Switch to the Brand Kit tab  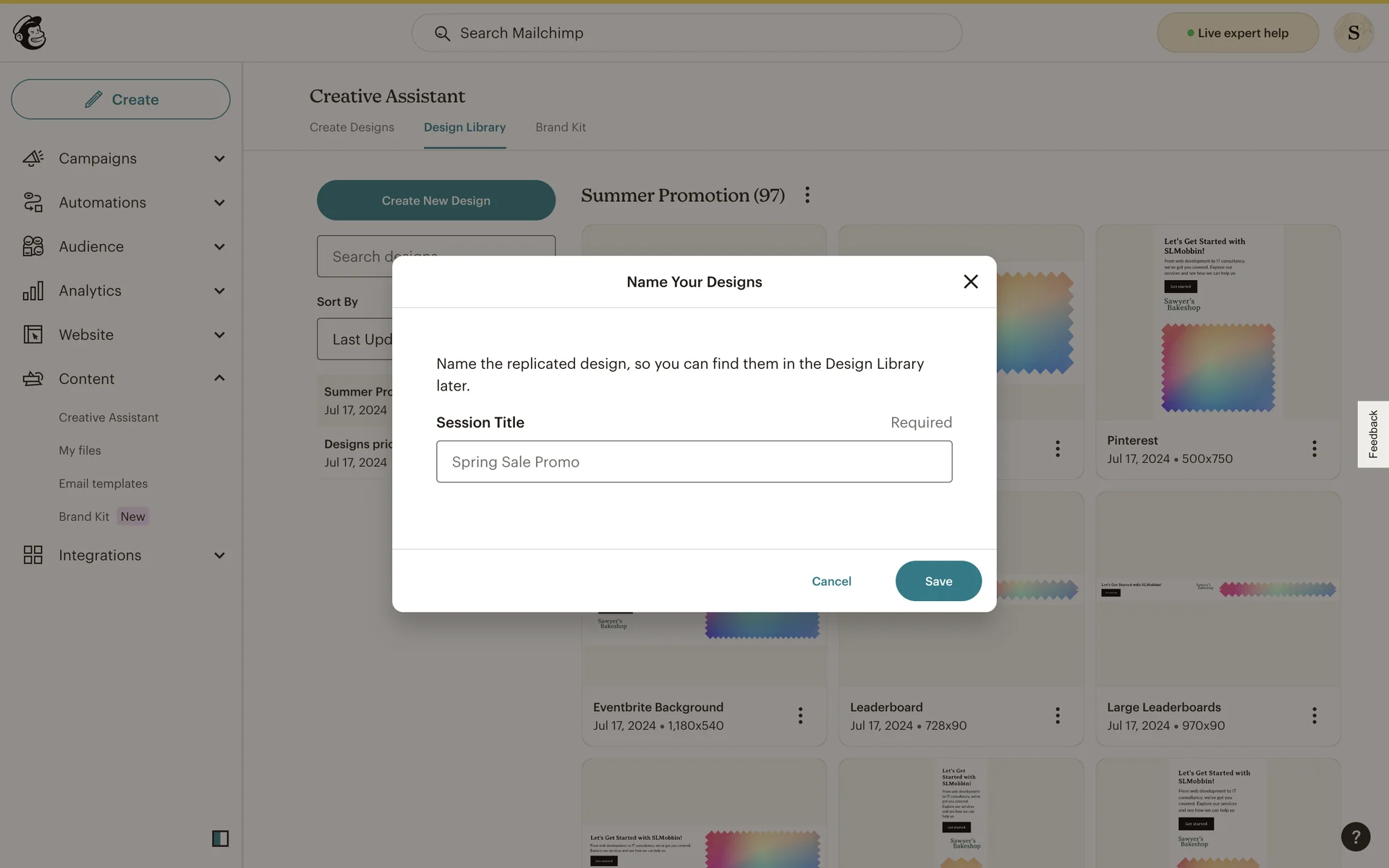[560, 127]
